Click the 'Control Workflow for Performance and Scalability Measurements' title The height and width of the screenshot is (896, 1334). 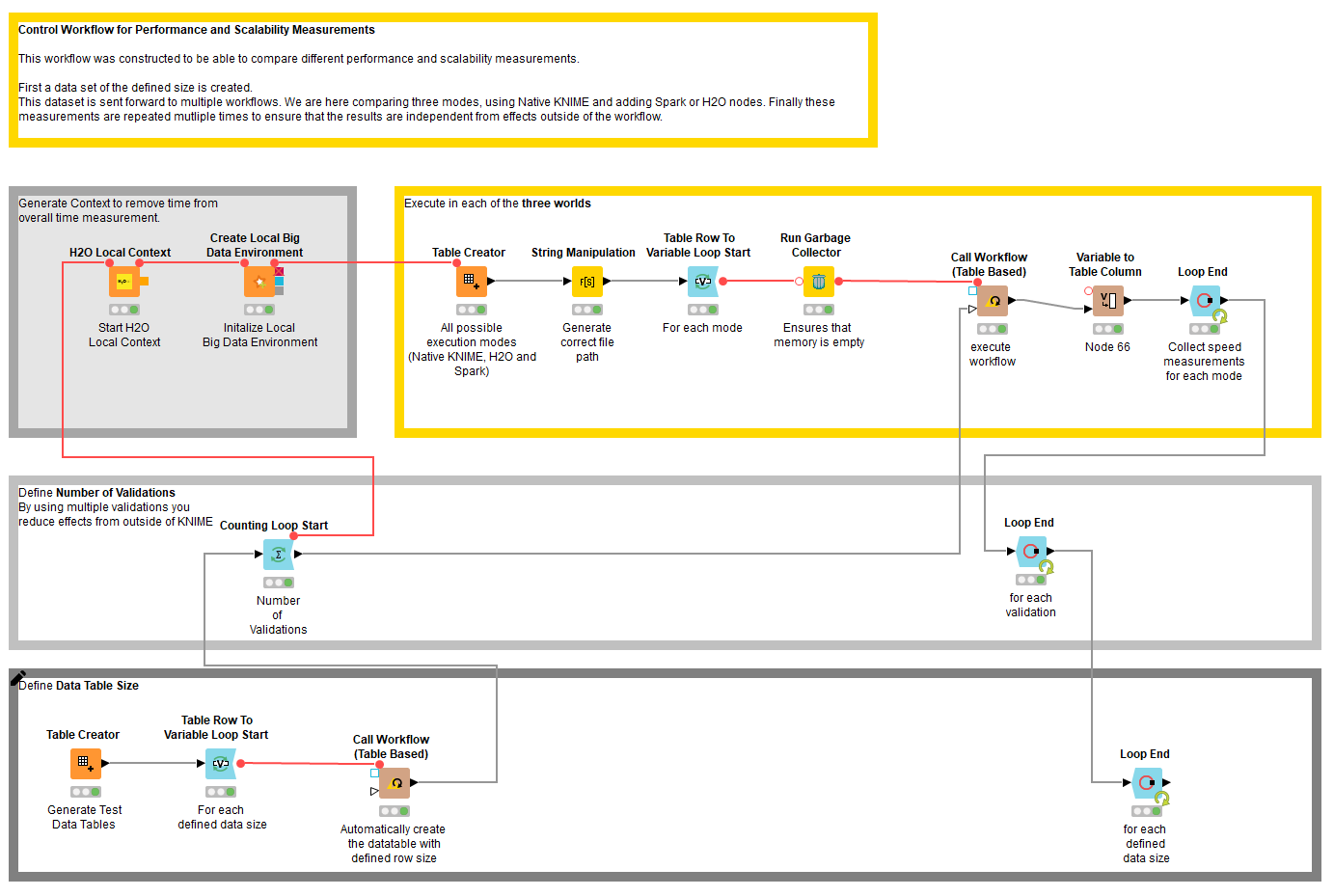(197, 30)
